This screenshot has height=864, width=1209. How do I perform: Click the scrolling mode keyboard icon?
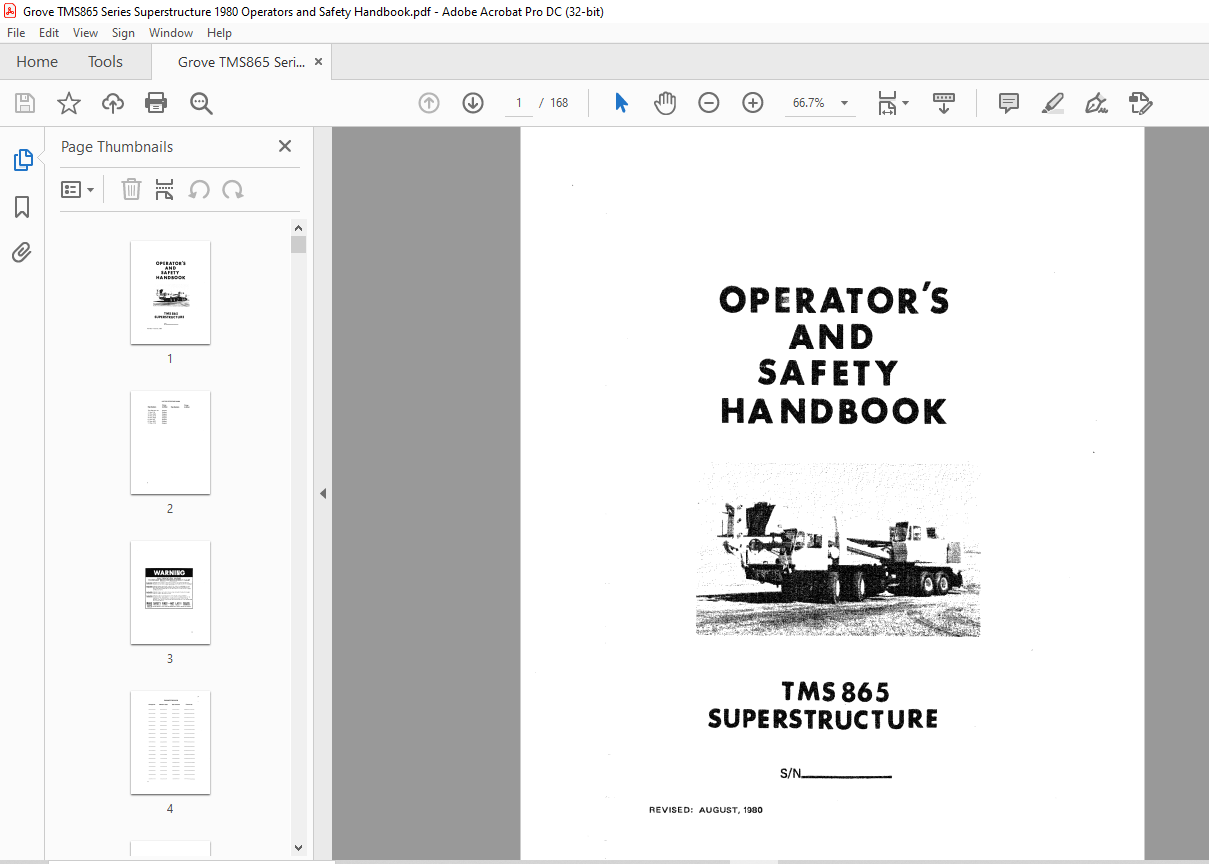[x=944, y=103]
